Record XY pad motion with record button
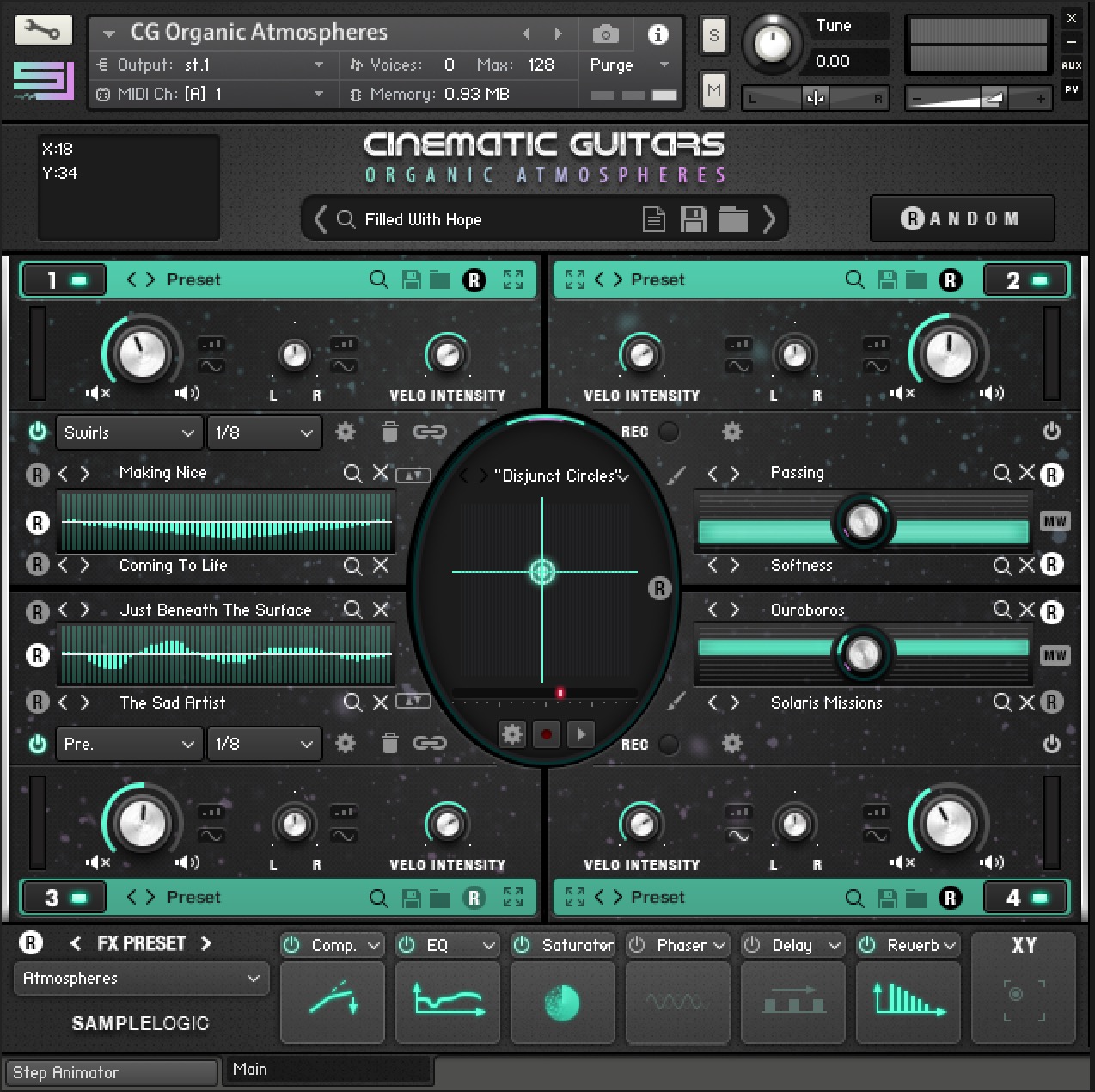The width and height of the screenshot is (1095, 1092). 547,734
